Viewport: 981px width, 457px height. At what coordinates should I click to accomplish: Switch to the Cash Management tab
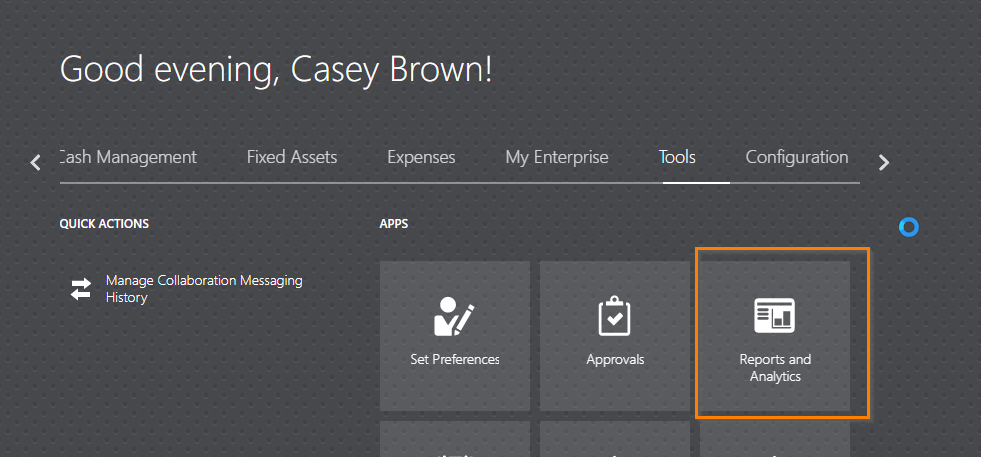click(128, 157)
